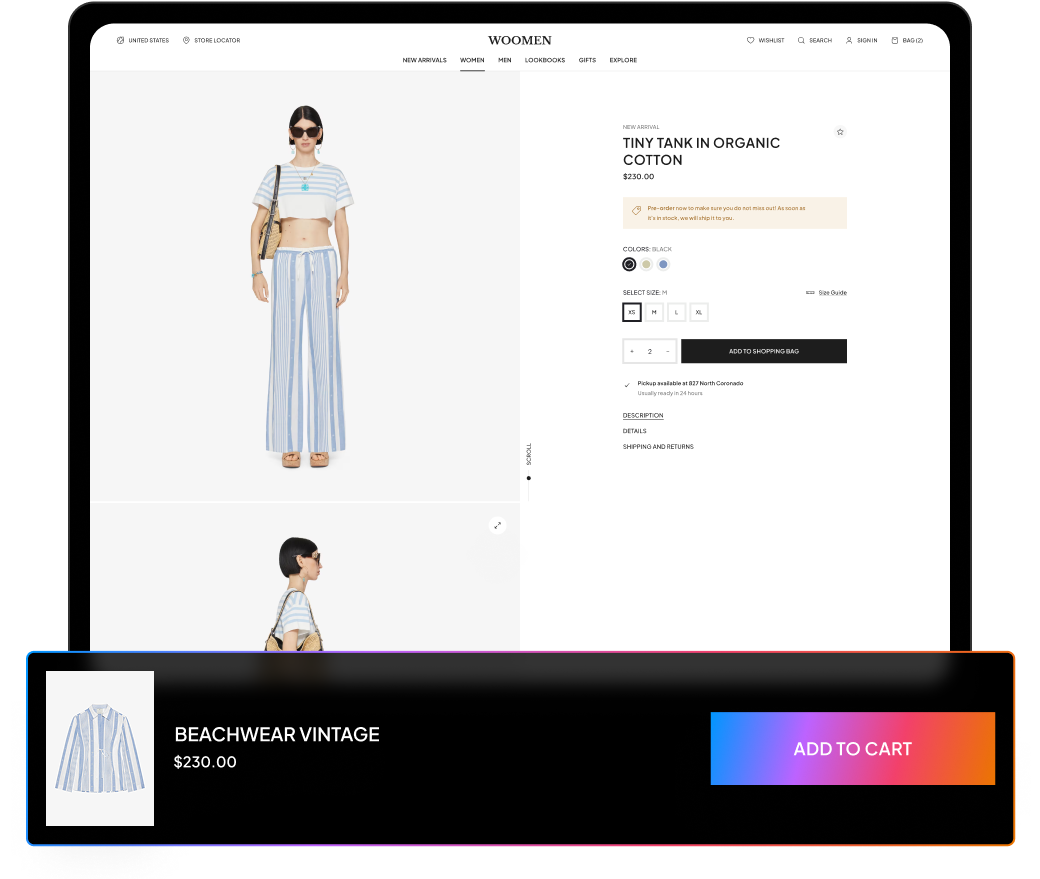
Task: Open the New Arrivals menu
Action: pos(424,60)
